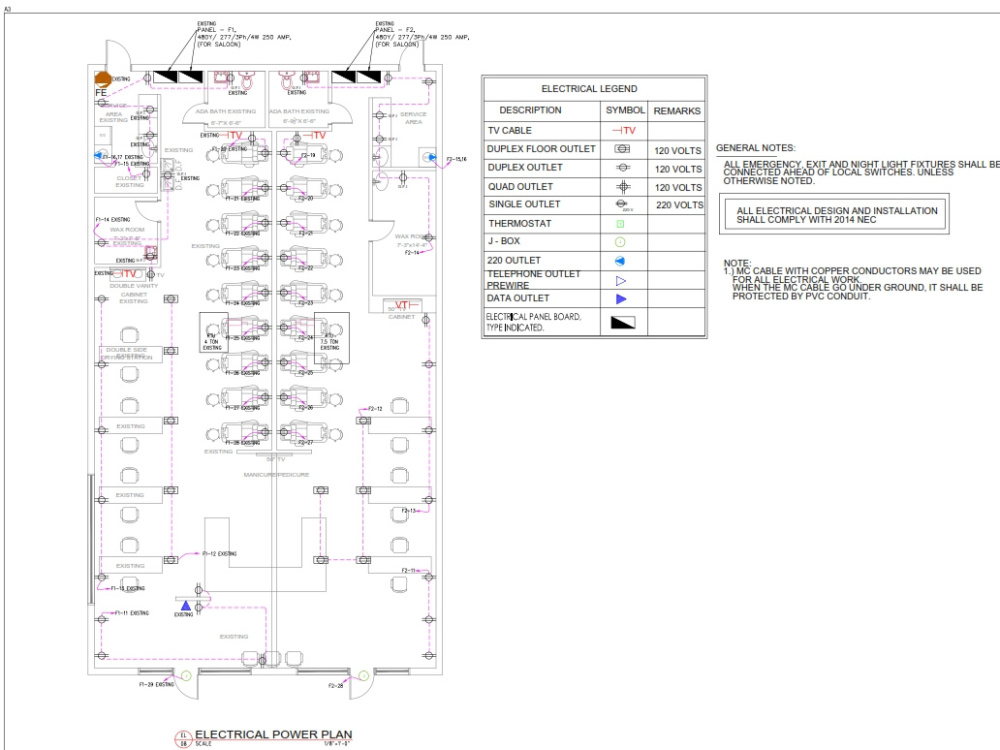Viewport: 1000px width, 750px height.
Task: Click the 'F2-15,16' circuit label
Action: click(456, 159)
